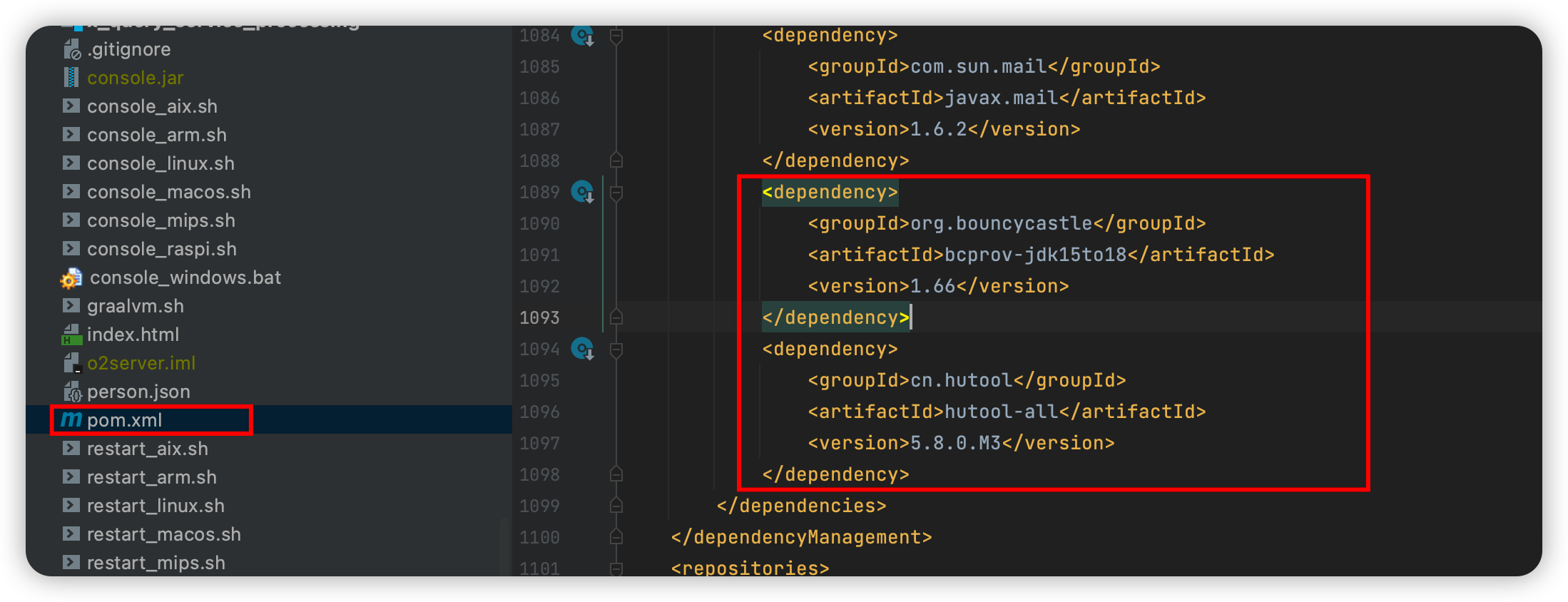1568x602 pixels.
Task: Open graalvm.sh from the file list
Action: (136, 306)
